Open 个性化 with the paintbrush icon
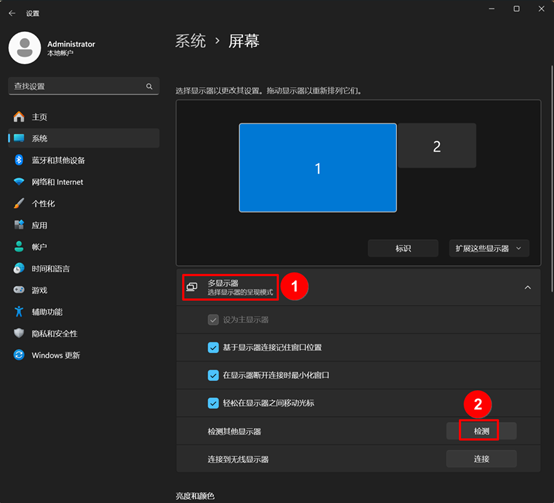This screenshot has height=503, width=554. (19, 203)
